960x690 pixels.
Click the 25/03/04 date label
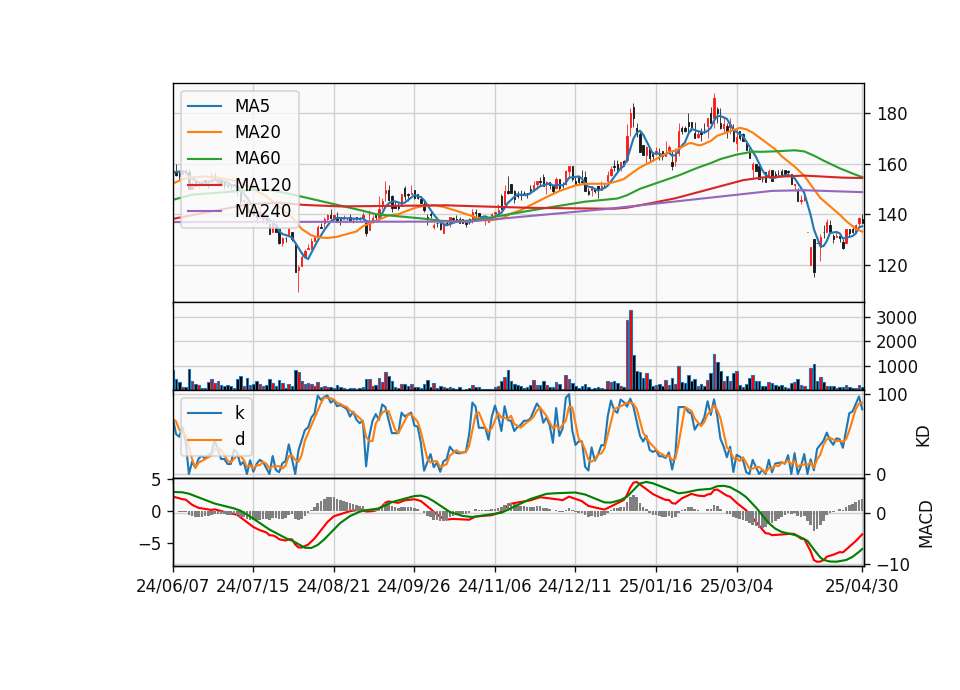tap(737, 586)
